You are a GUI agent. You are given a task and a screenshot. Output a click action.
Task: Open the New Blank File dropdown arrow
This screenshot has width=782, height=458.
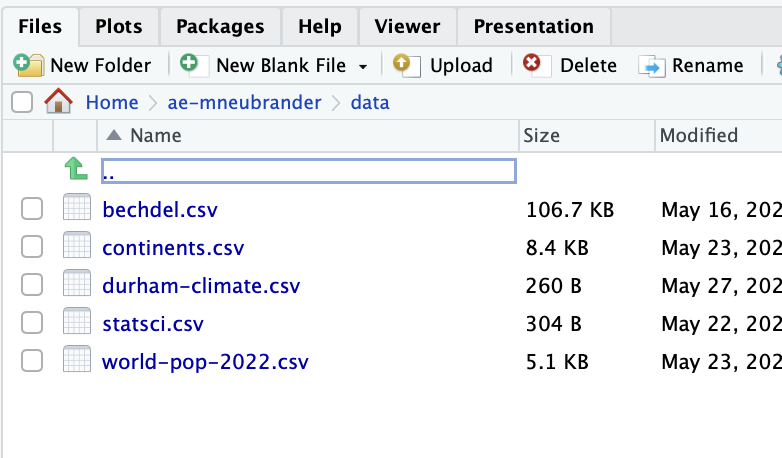click(363, 66)
